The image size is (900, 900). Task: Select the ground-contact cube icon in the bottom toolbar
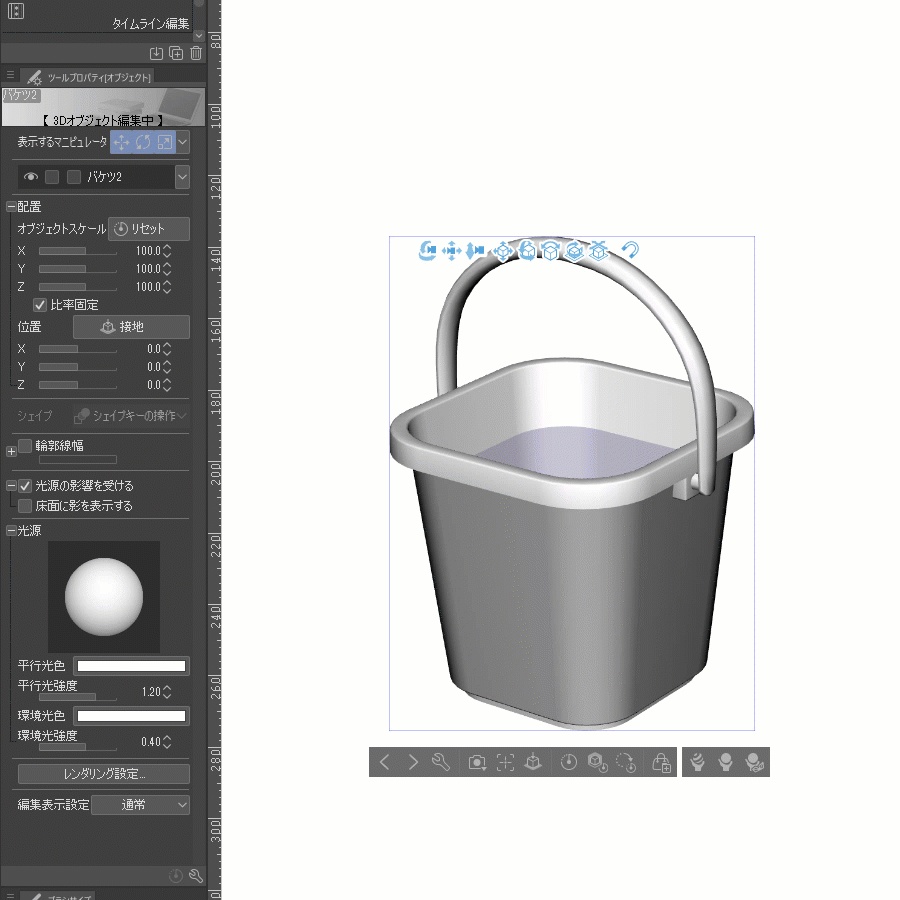pos(533,762)
